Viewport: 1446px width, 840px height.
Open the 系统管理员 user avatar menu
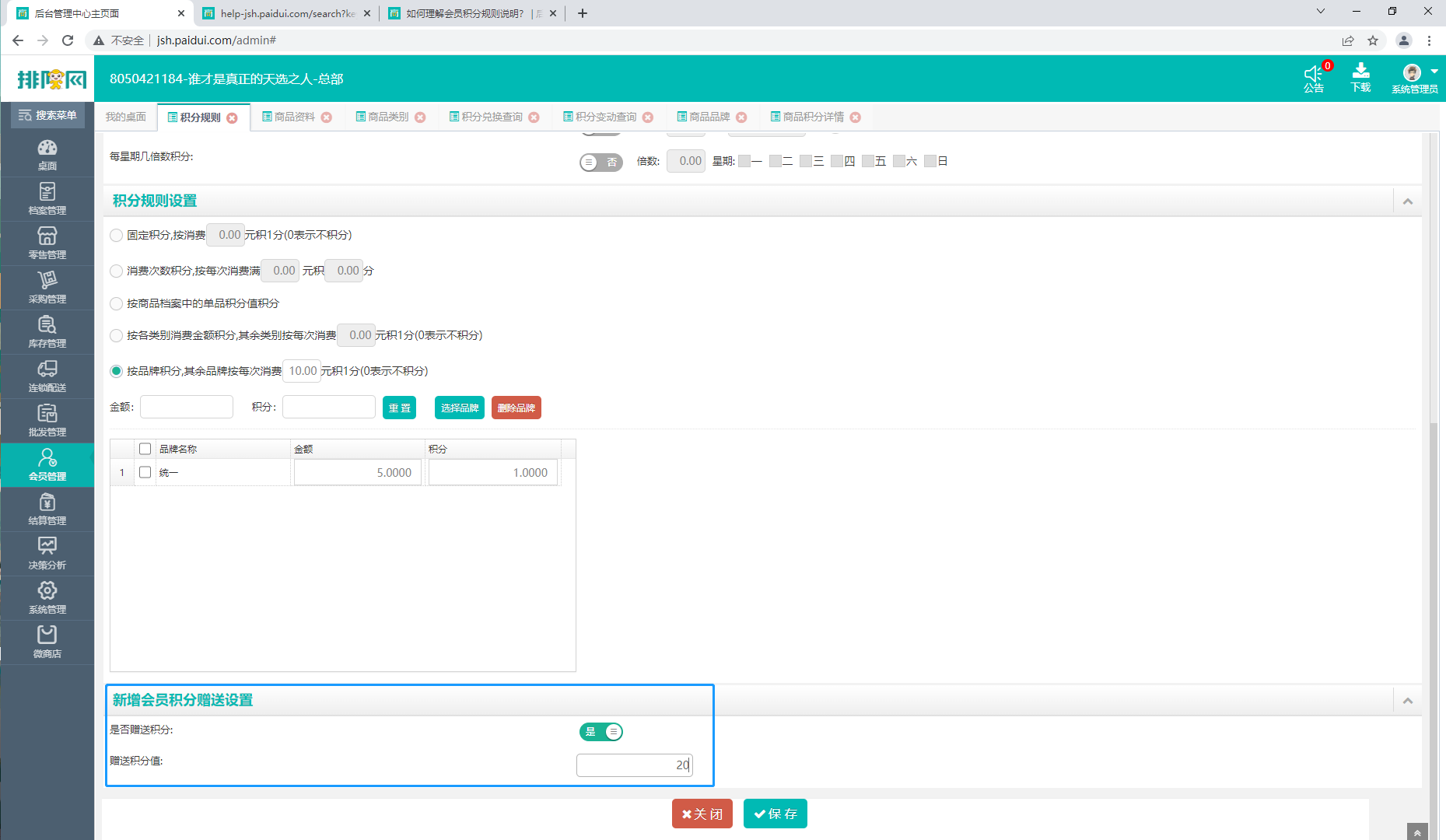1415,78
